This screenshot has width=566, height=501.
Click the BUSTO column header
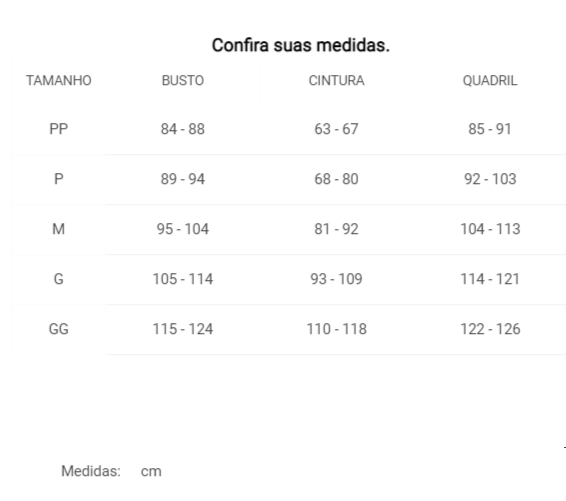183,80
